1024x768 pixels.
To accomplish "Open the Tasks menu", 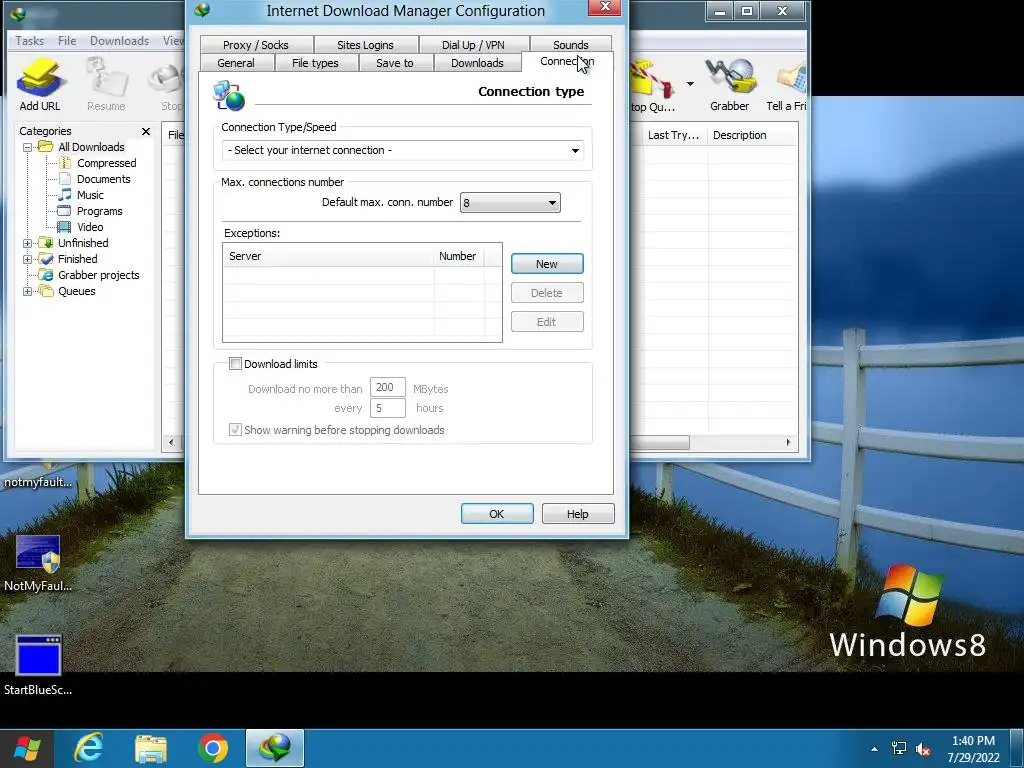I will point(29,40).
